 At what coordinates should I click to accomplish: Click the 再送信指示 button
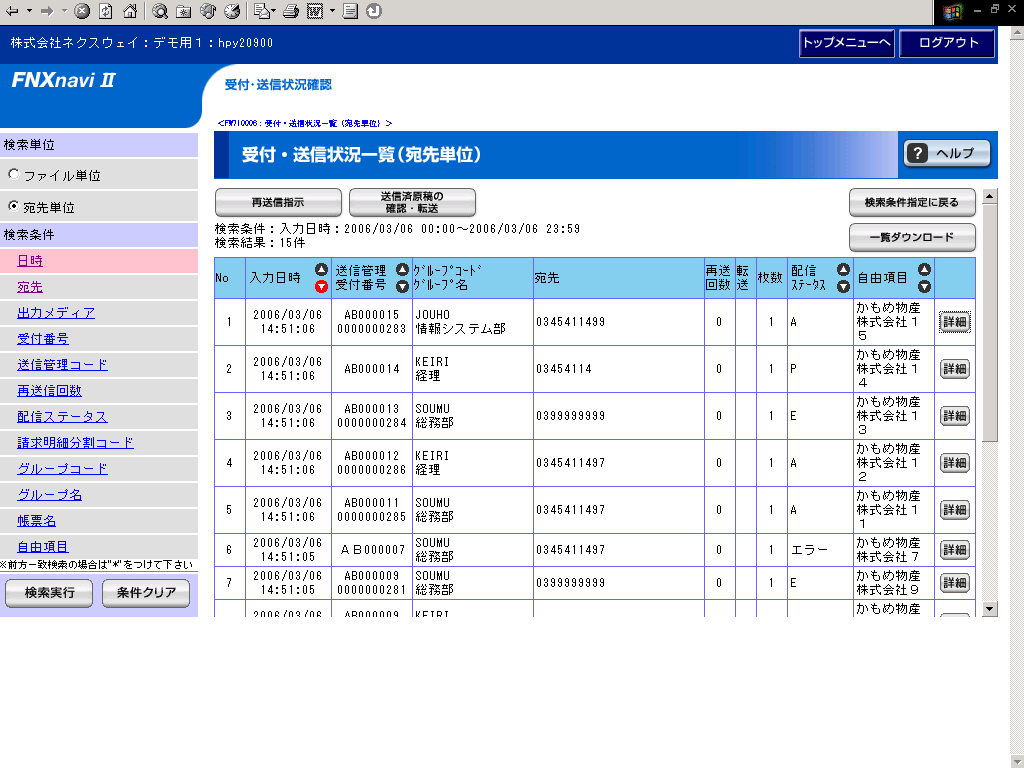pos(278,202)
